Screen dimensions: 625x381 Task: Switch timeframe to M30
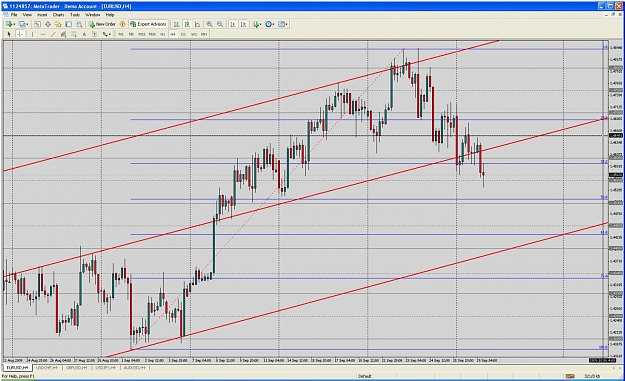(152, 34)
